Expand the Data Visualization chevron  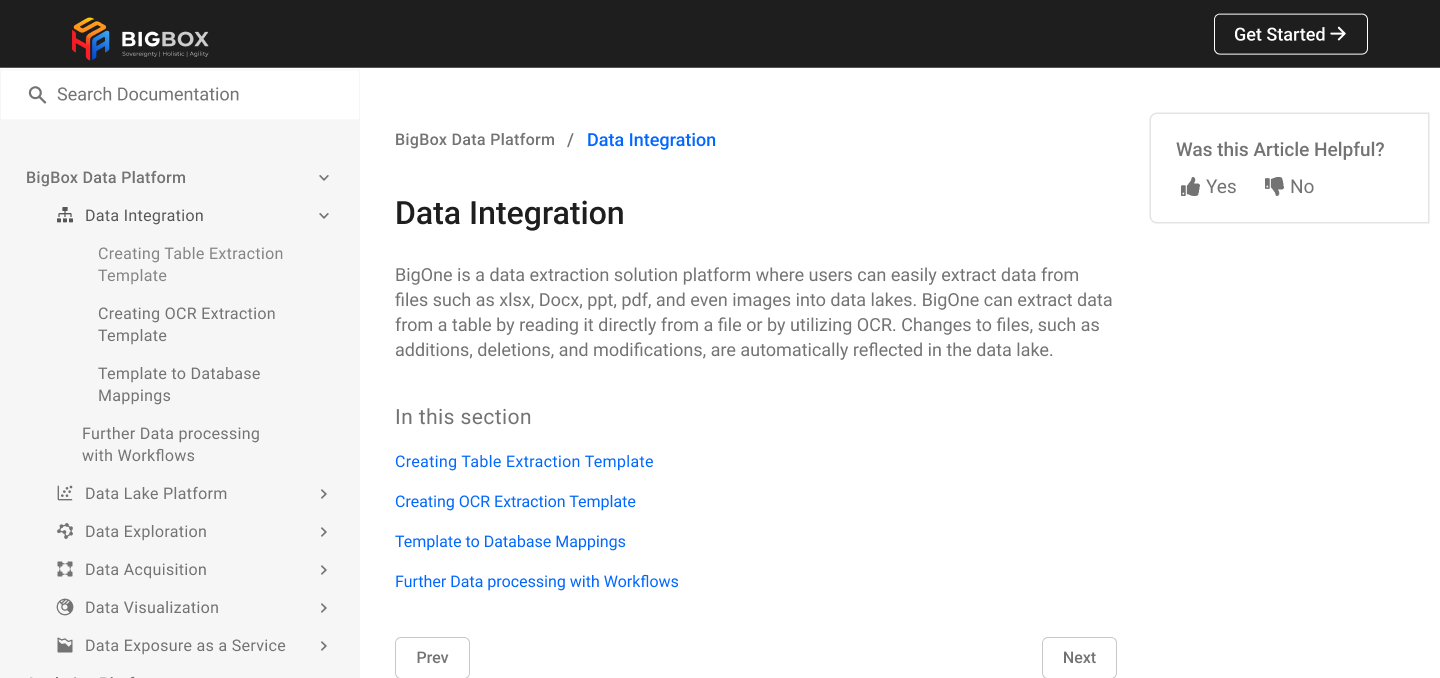tap(324, 608)
